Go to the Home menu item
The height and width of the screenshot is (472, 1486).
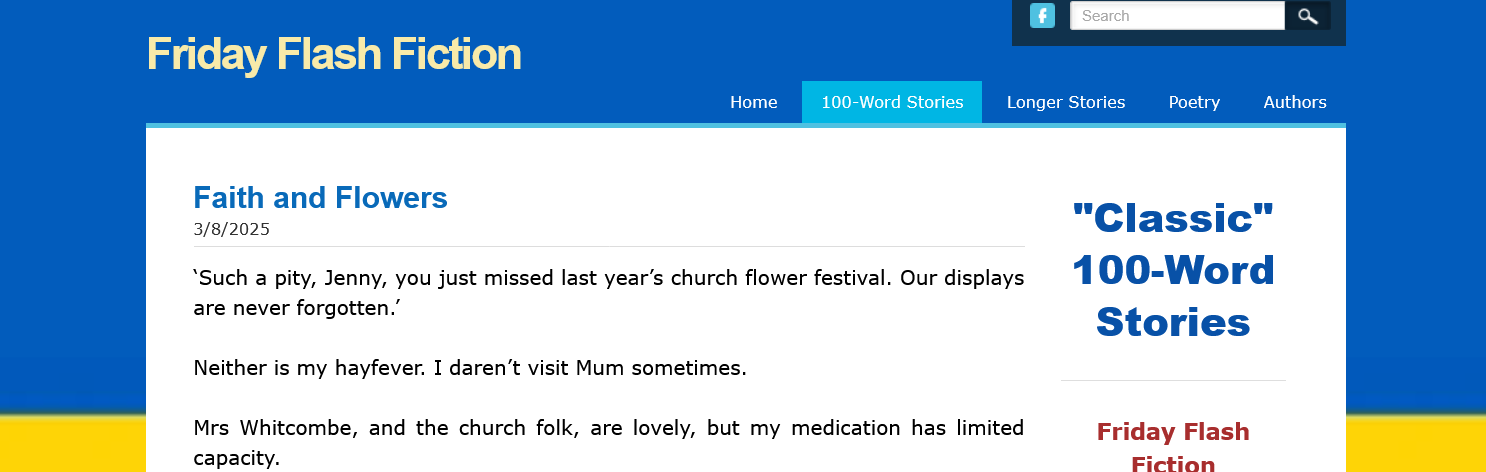coord(753,102)
